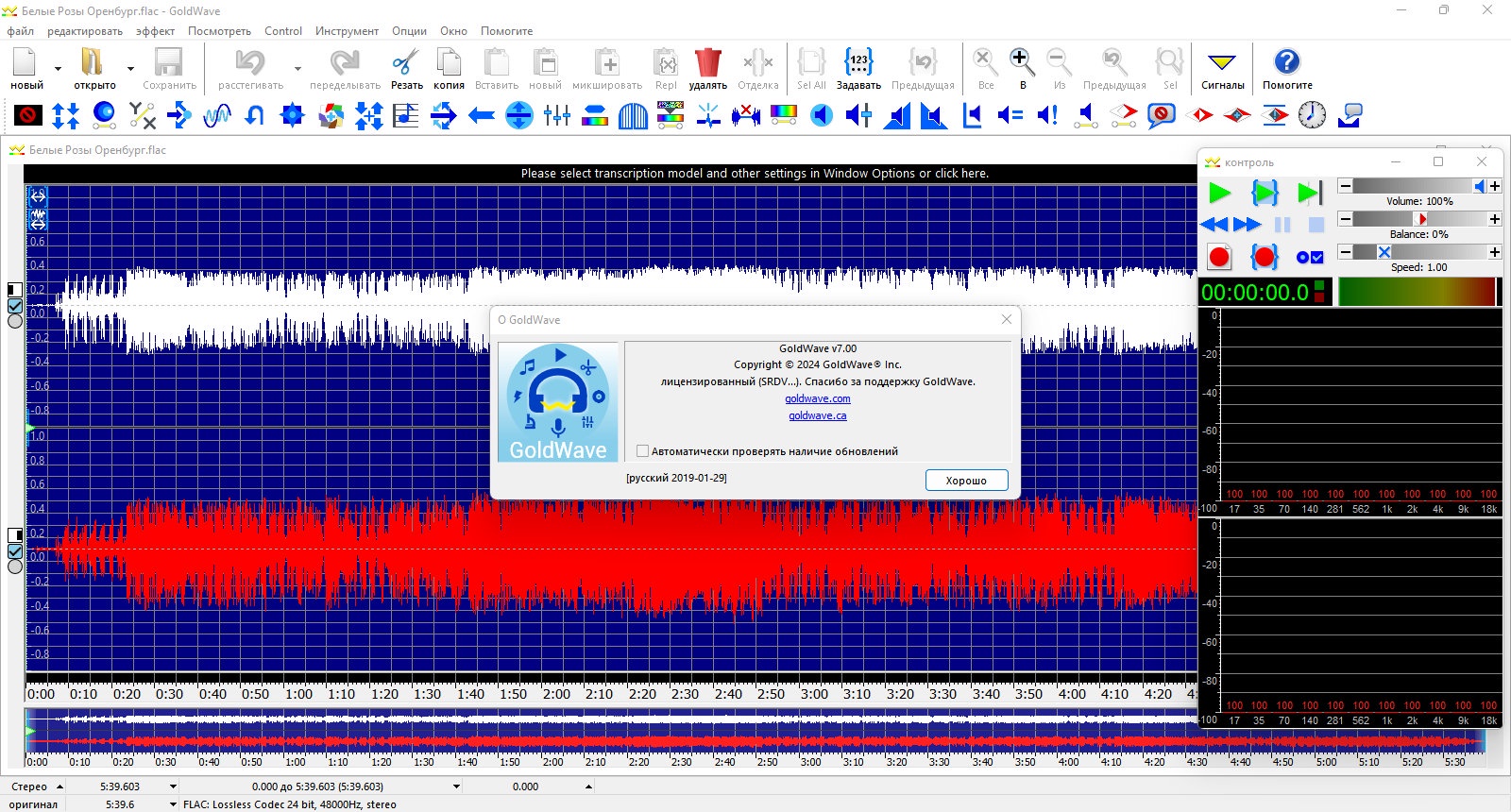The width and height of the screenshot is (1511, 812).
Task: Enable automatic update check checkbox
Action: pyautogui.click(x=643, y=451)
